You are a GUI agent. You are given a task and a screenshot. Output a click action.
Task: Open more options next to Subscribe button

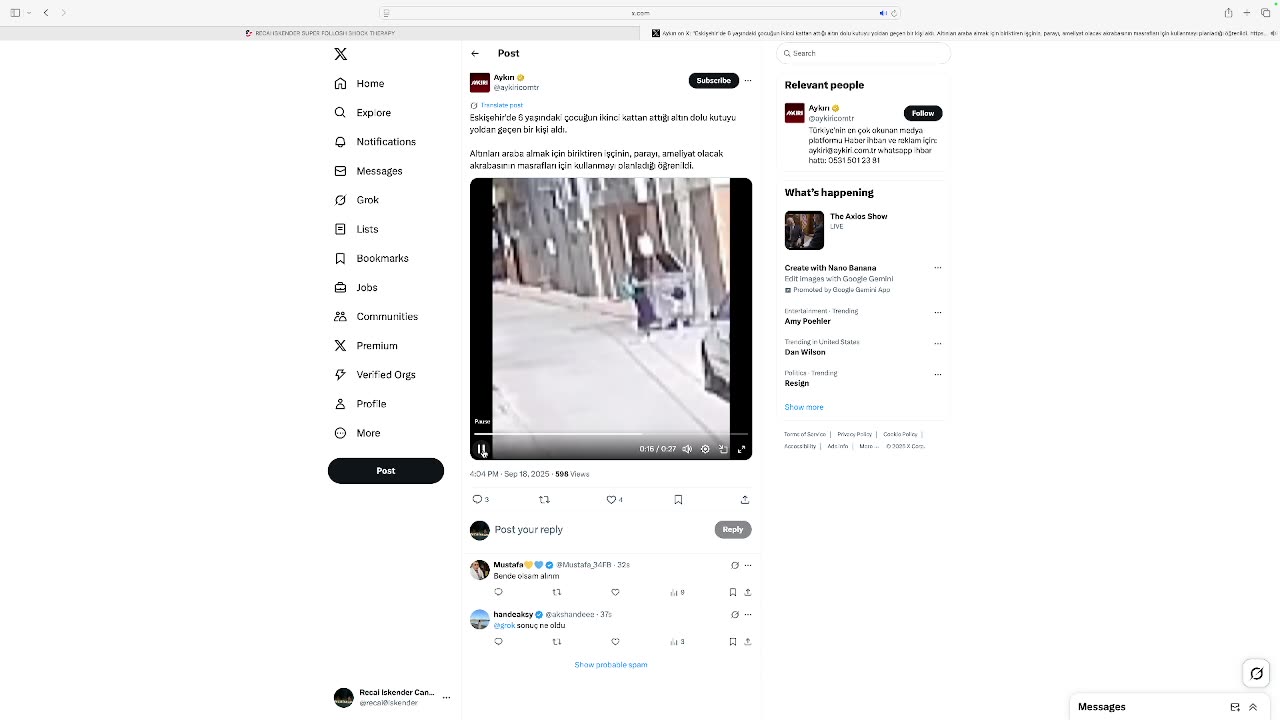[x=747, y=80]
